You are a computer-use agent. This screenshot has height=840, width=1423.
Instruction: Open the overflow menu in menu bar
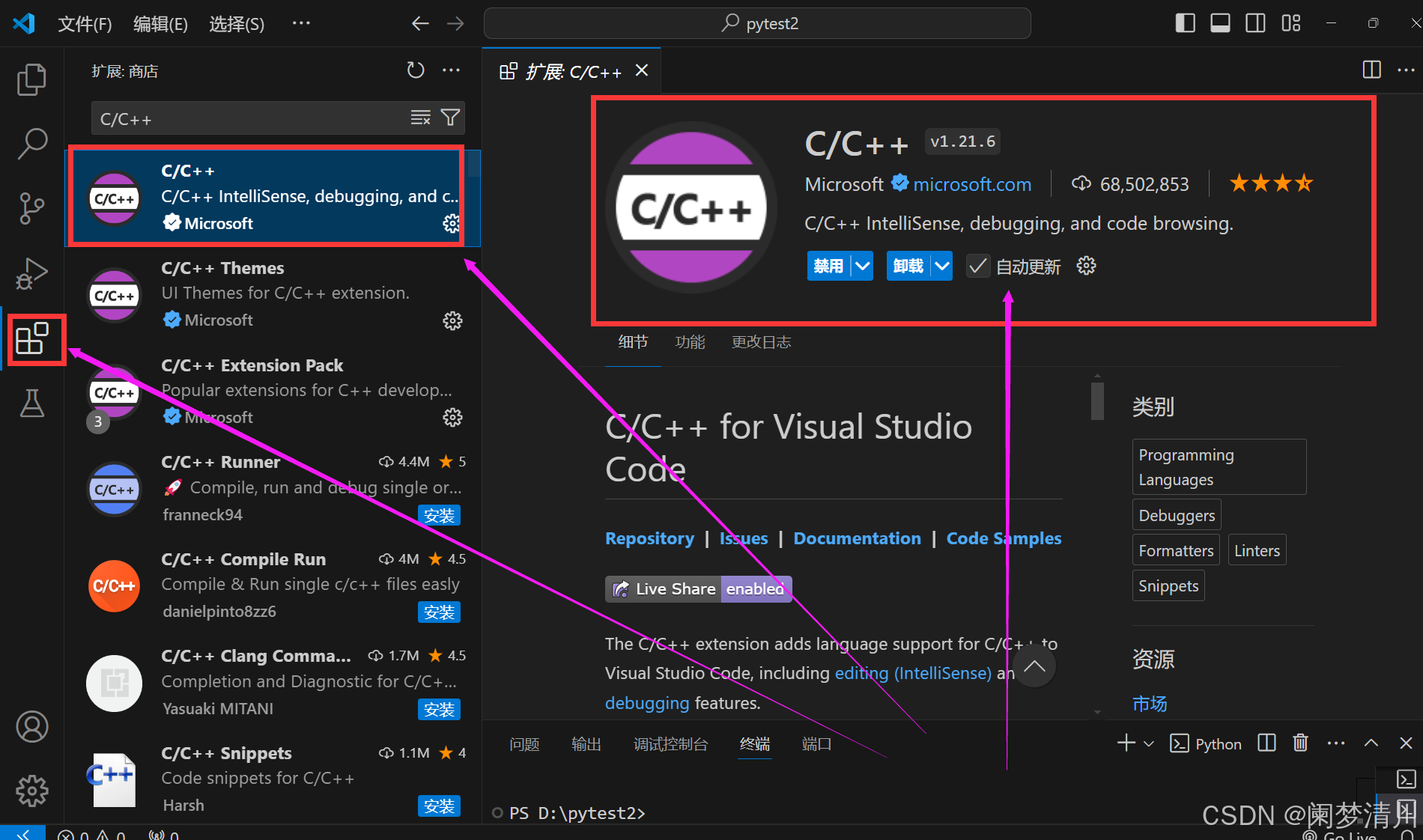point(301,23)
